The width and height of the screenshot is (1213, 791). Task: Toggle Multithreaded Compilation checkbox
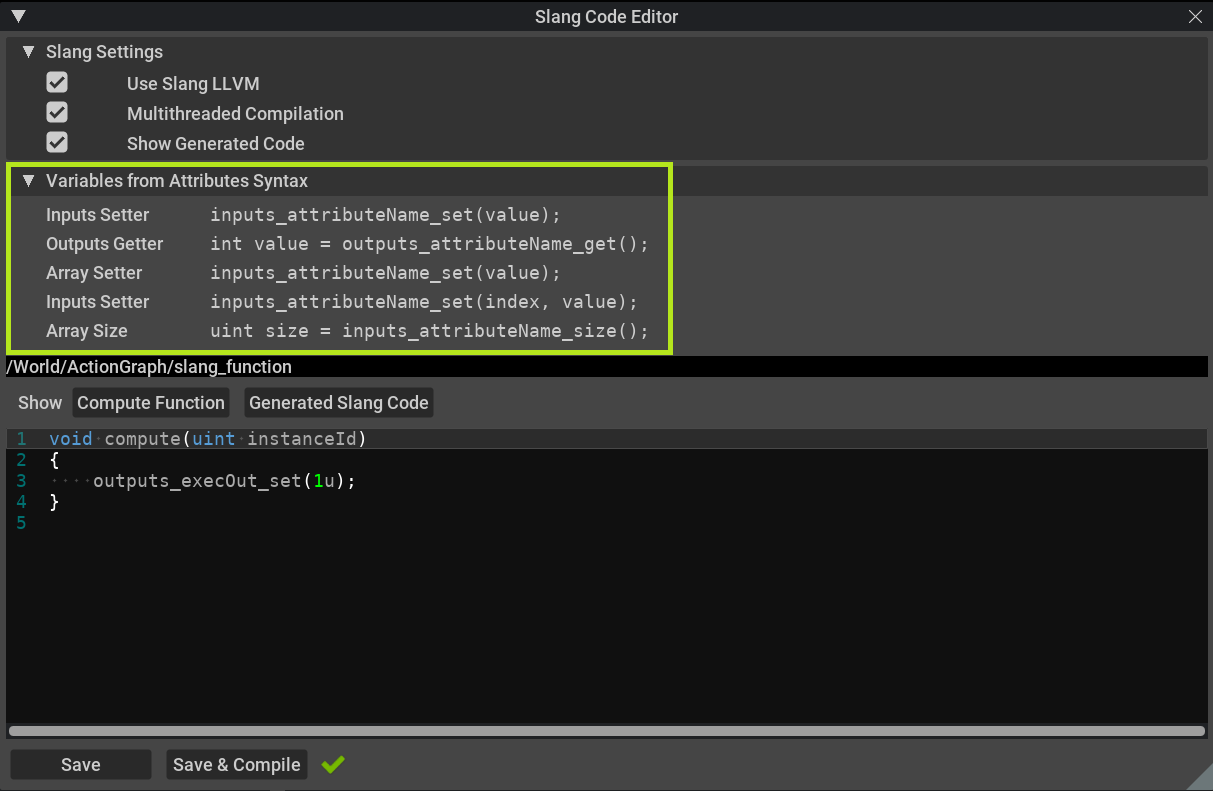click(x=57, y=113)
